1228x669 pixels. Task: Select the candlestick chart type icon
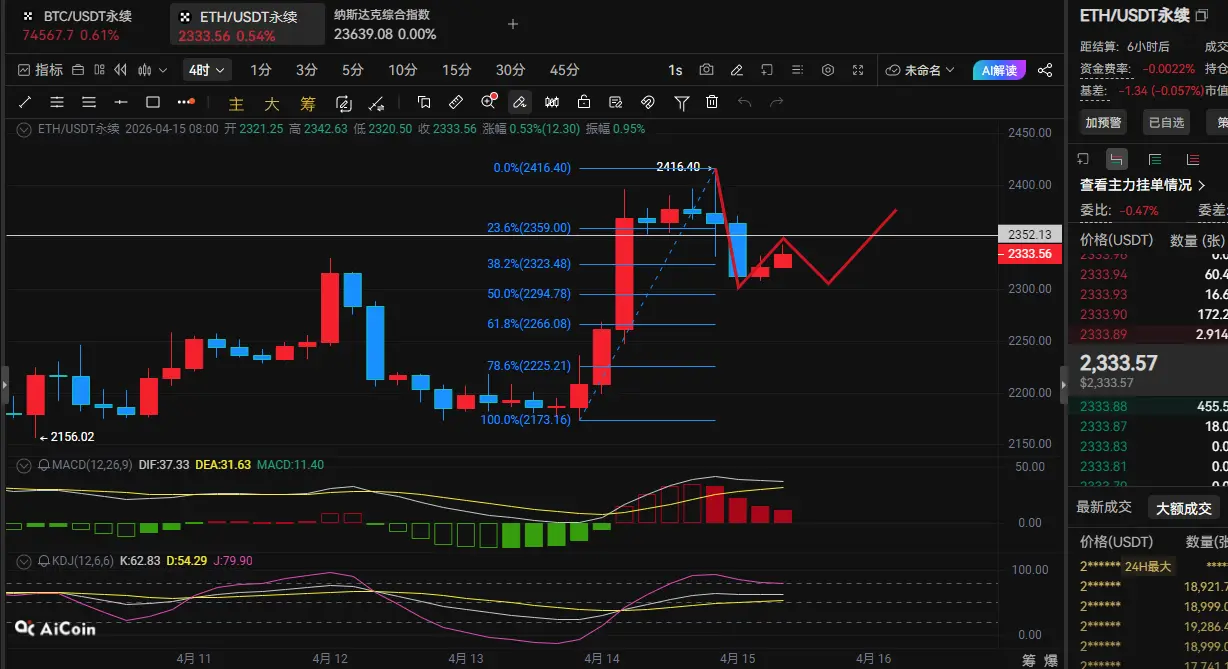145,70
